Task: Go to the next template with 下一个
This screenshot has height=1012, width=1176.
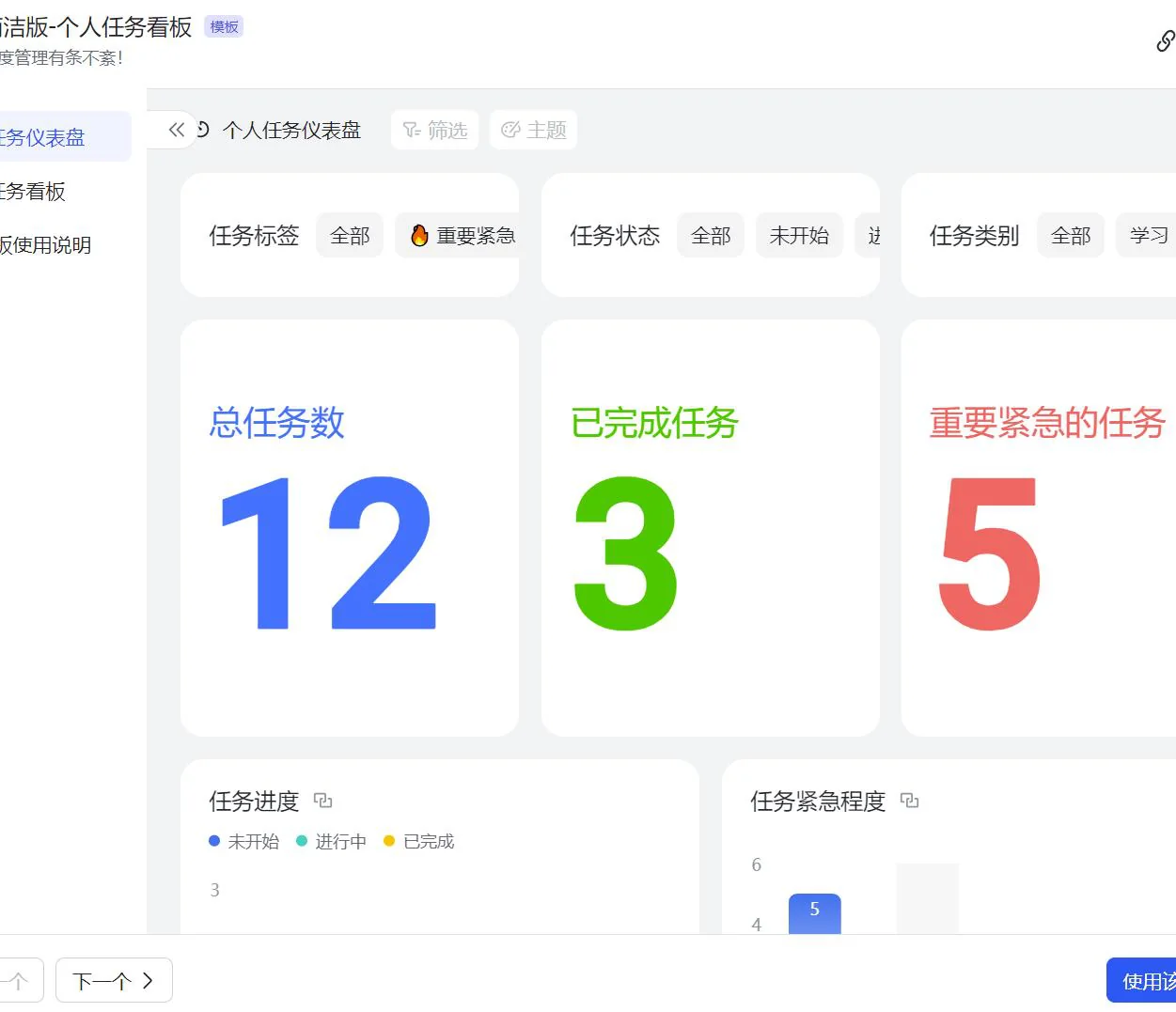Action: point(114,981)
